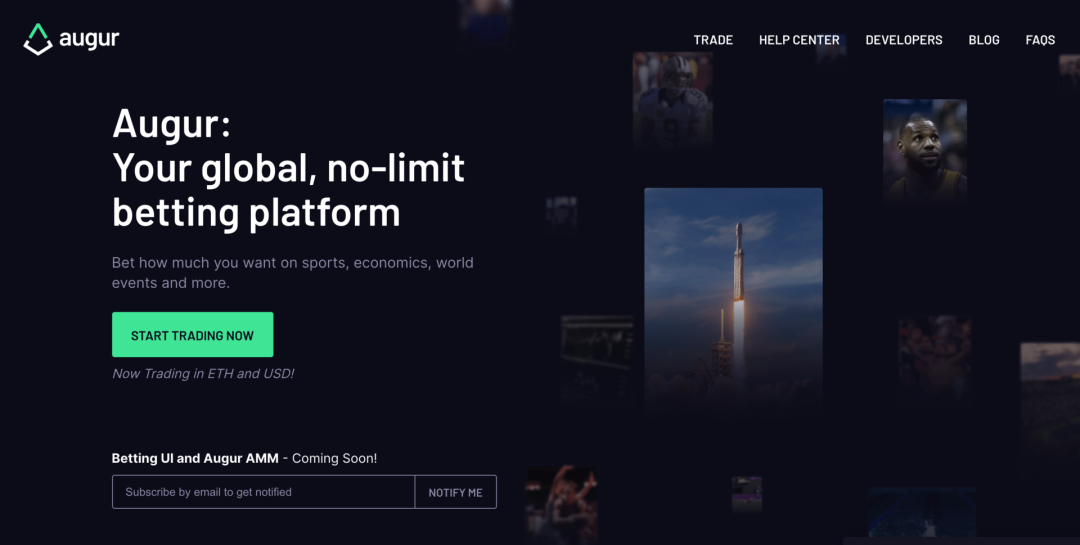The width and height of the screenshot is (1080, 545).
Task: Click the Augur logo icon
Action: (38, 39)
